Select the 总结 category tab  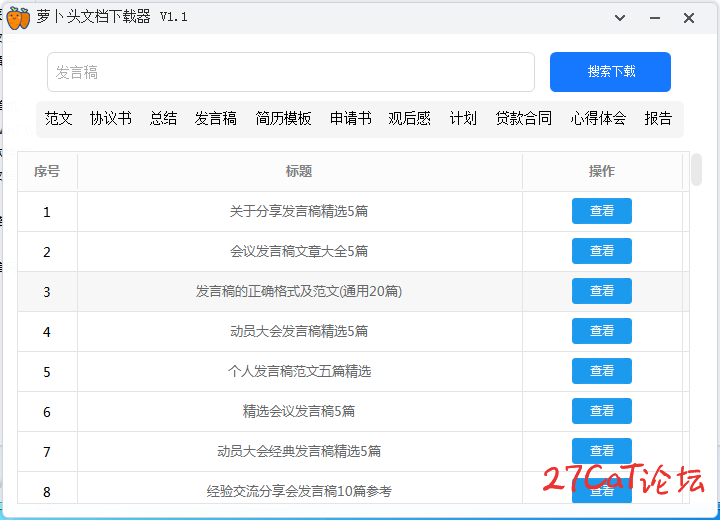pyautogui.click(x=163, y=119)
